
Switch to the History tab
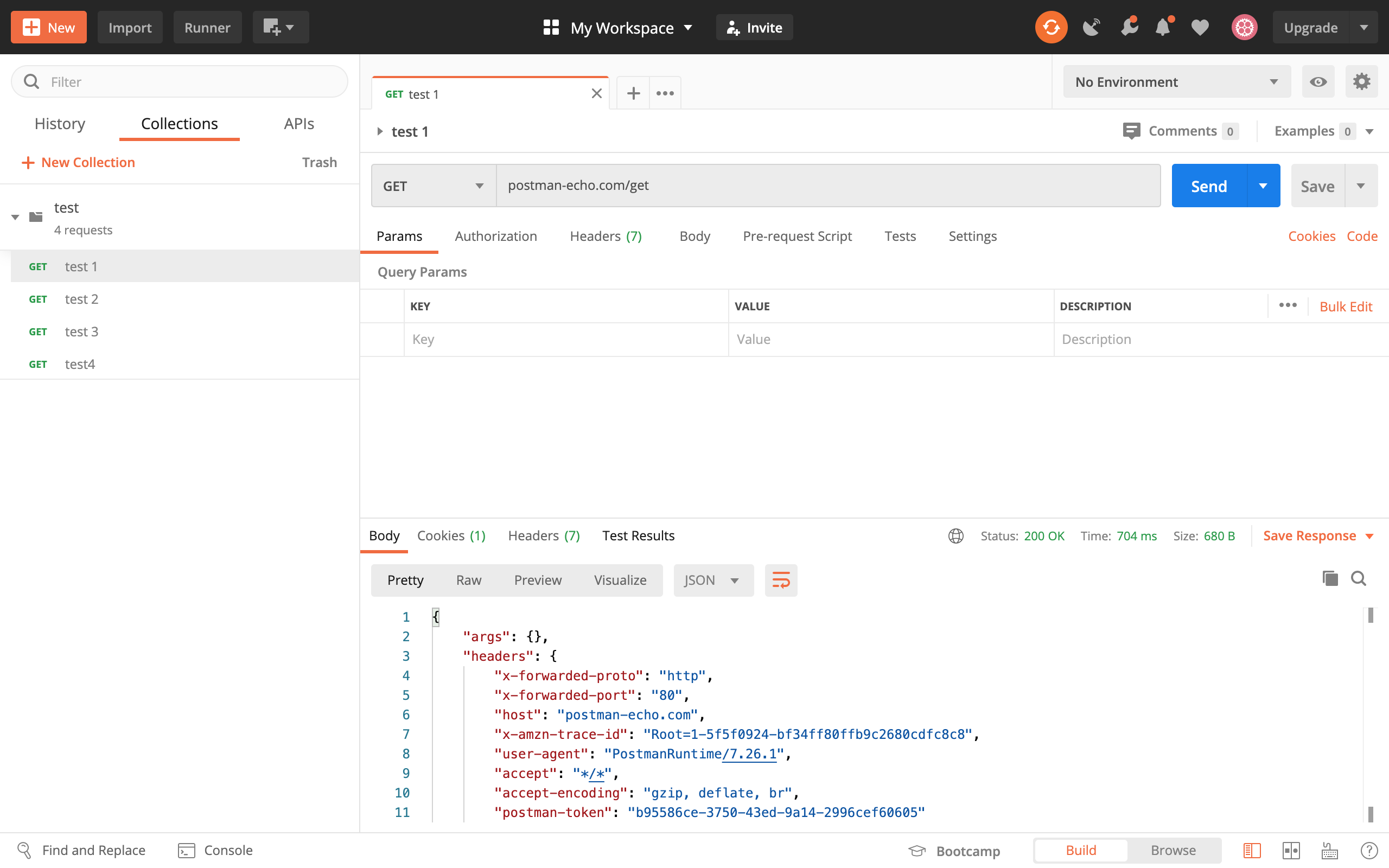point(60,124)
